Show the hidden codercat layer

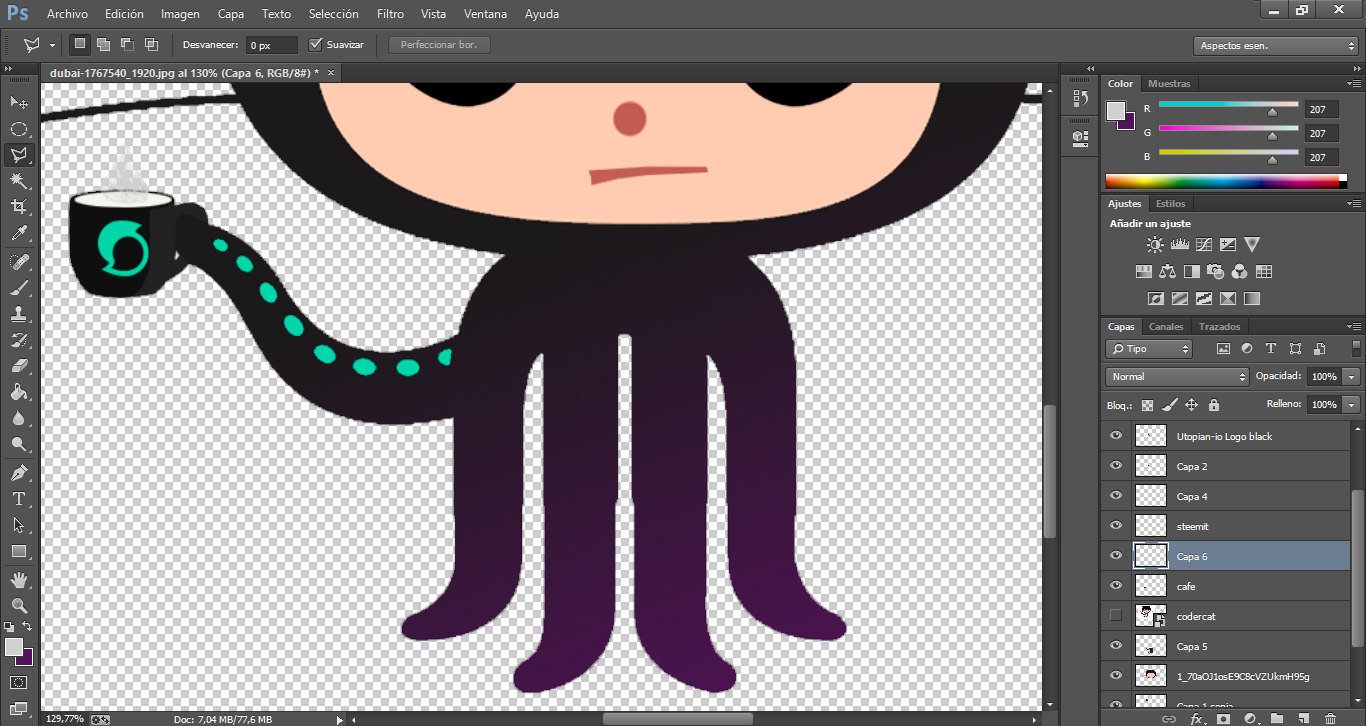[x=1116, y=615]
